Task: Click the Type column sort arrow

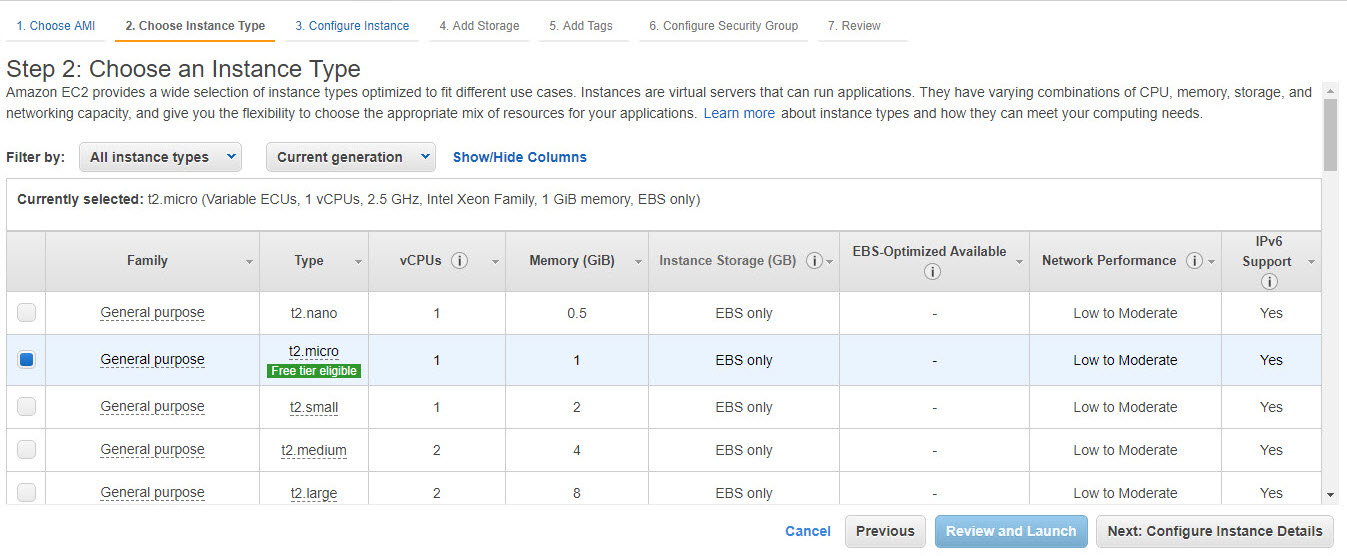Action: click(358, 262)
